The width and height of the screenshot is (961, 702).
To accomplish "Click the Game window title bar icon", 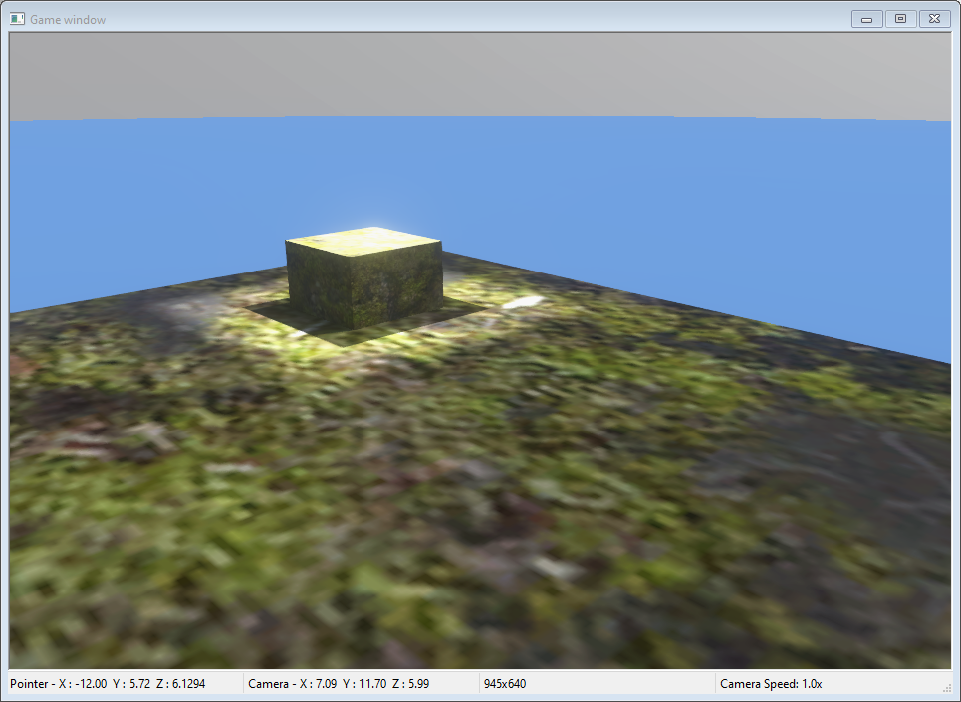I will [x=17, y=19].
